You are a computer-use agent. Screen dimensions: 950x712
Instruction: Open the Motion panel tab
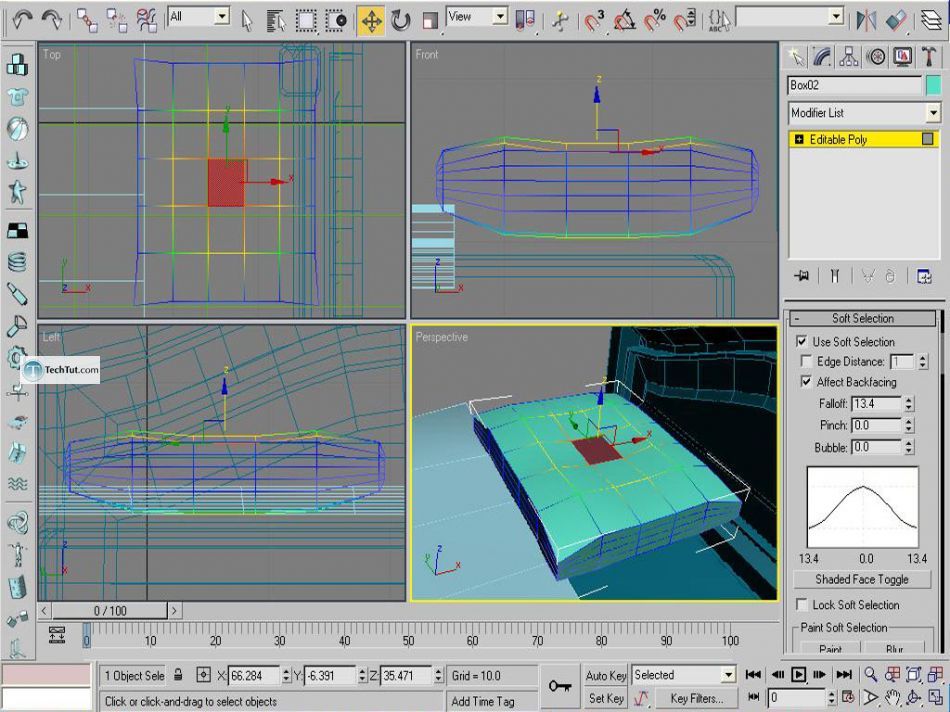875,57
